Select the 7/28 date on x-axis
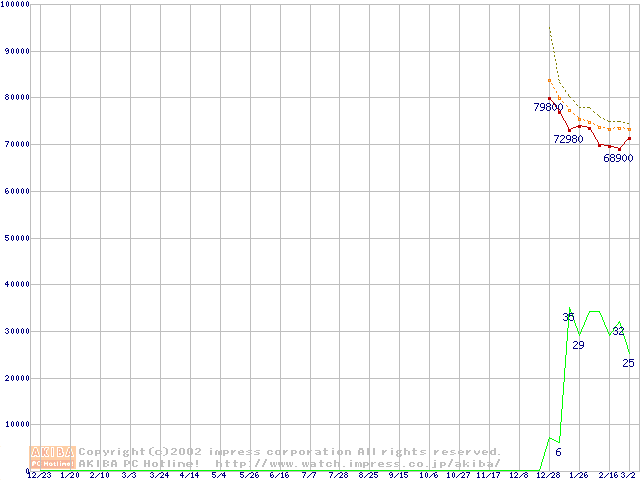640x480 pixels. pyautogui.click(x=338, y=476)
